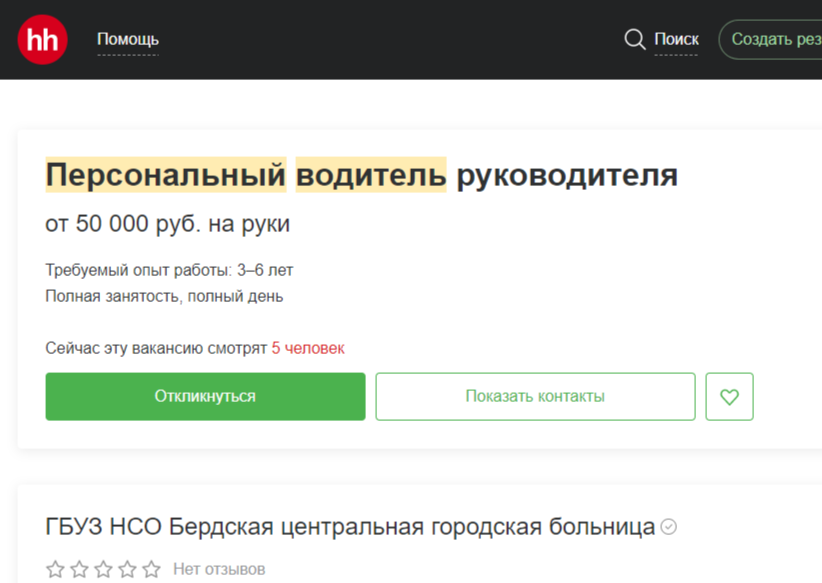Click the green Откликнуться button
822x583 pixels.
point(206,396)
